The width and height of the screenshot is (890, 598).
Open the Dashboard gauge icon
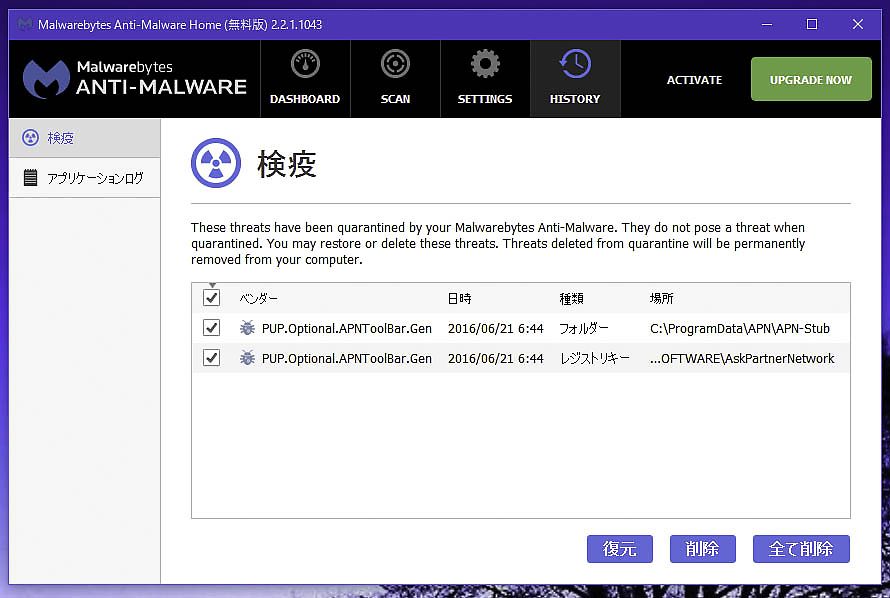(x=305, y=64)
